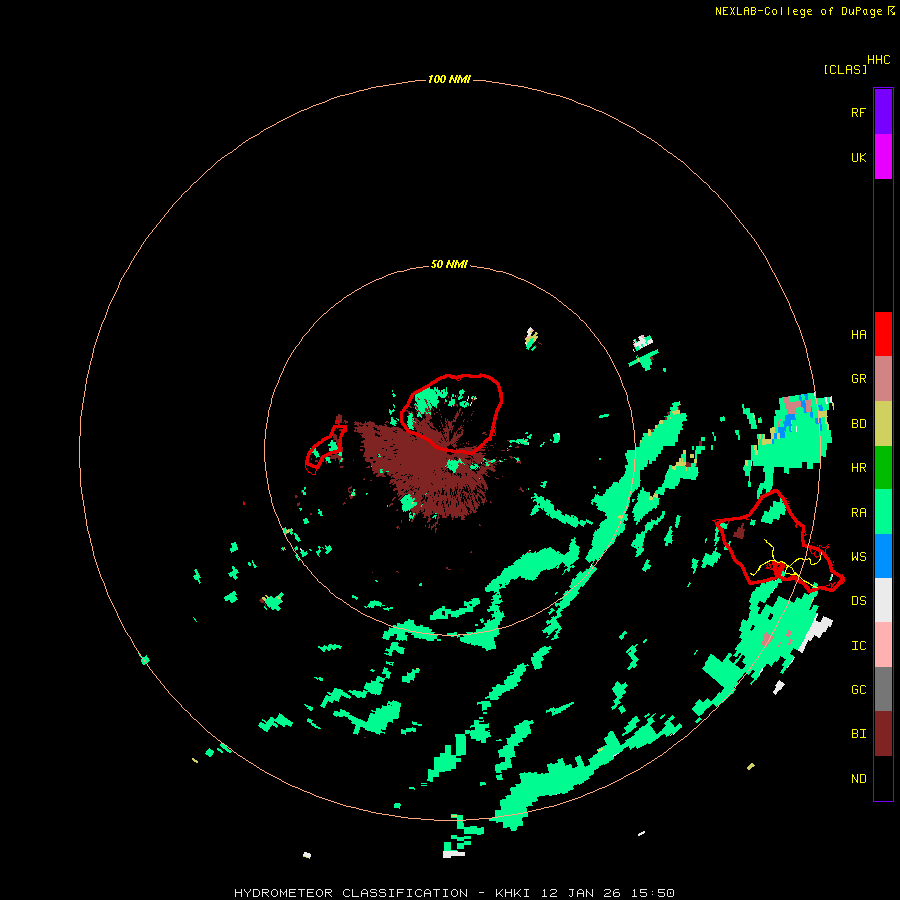Click the ND legend label

(858, 778)
